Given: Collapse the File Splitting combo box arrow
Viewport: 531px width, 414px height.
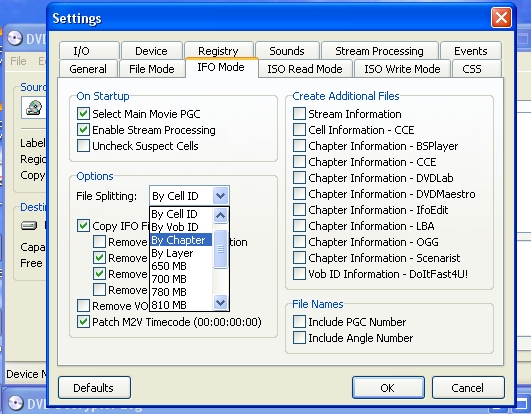Looking at the screenshot, I should [220, 196].
